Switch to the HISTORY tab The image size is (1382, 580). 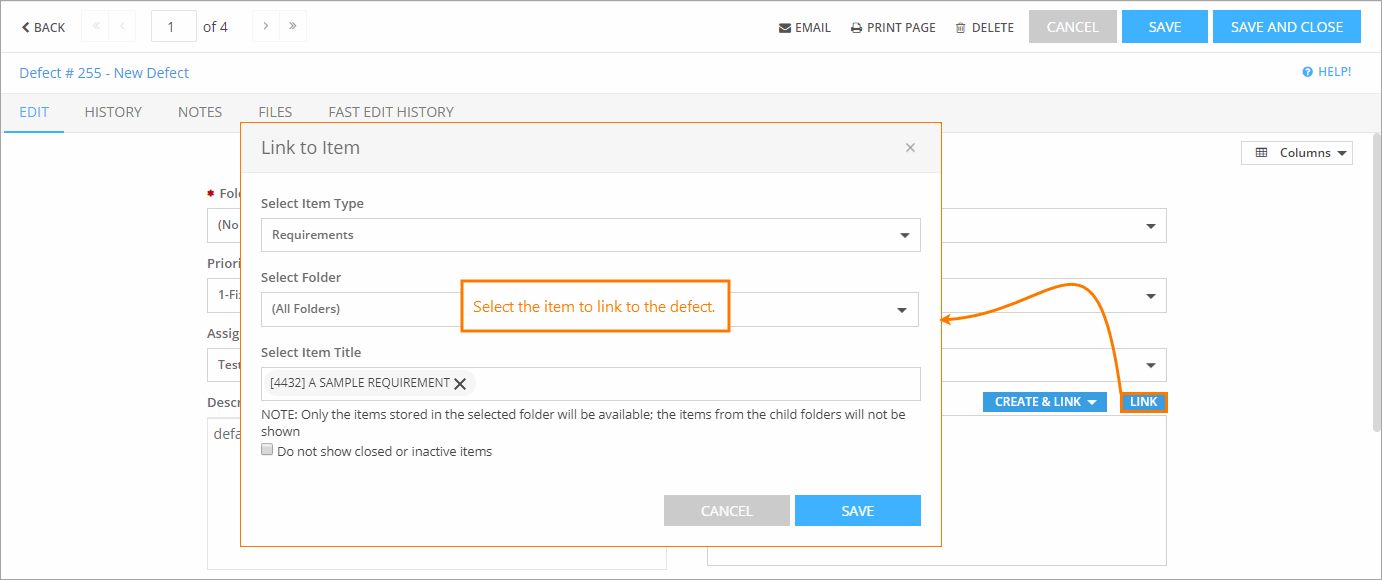tap(112, 112)
